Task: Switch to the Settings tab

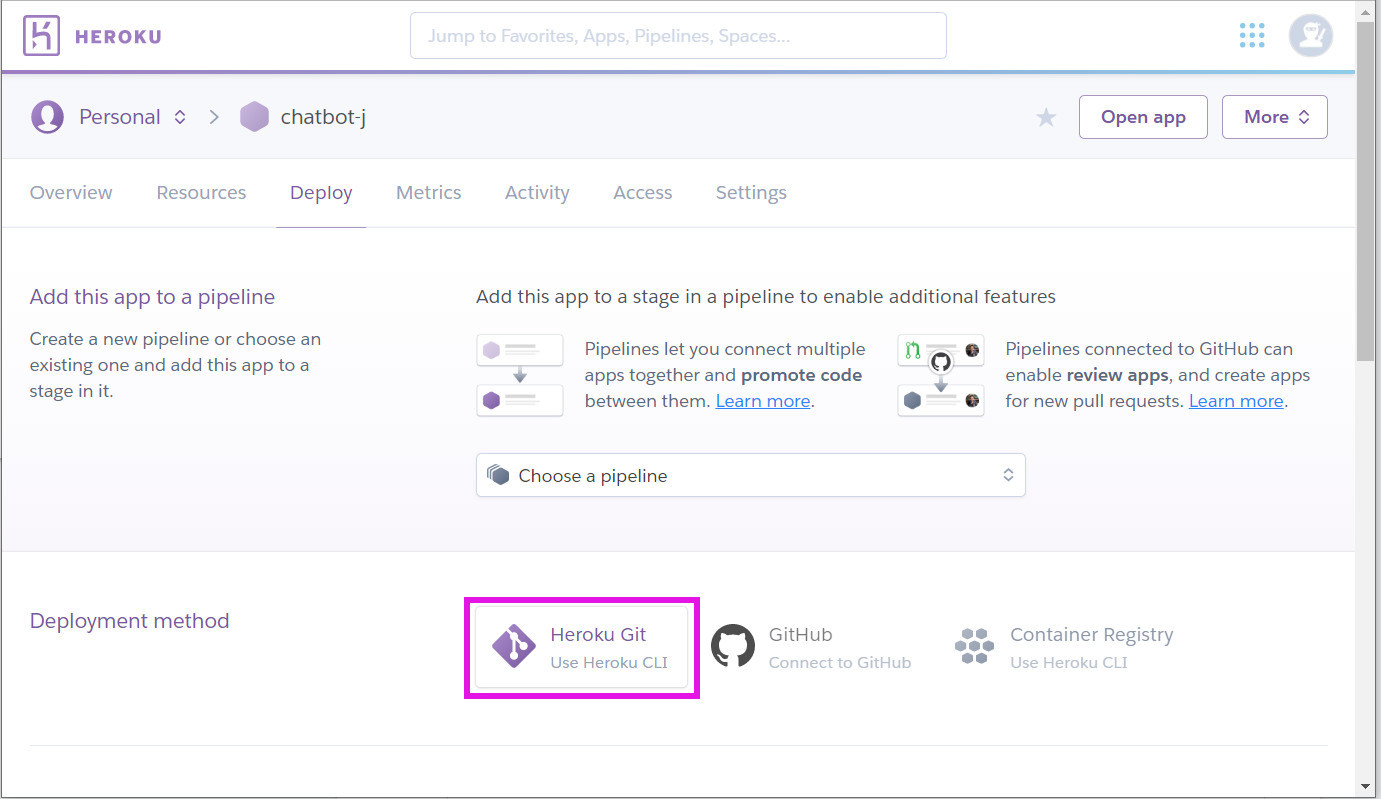Action: pos(750,193)
